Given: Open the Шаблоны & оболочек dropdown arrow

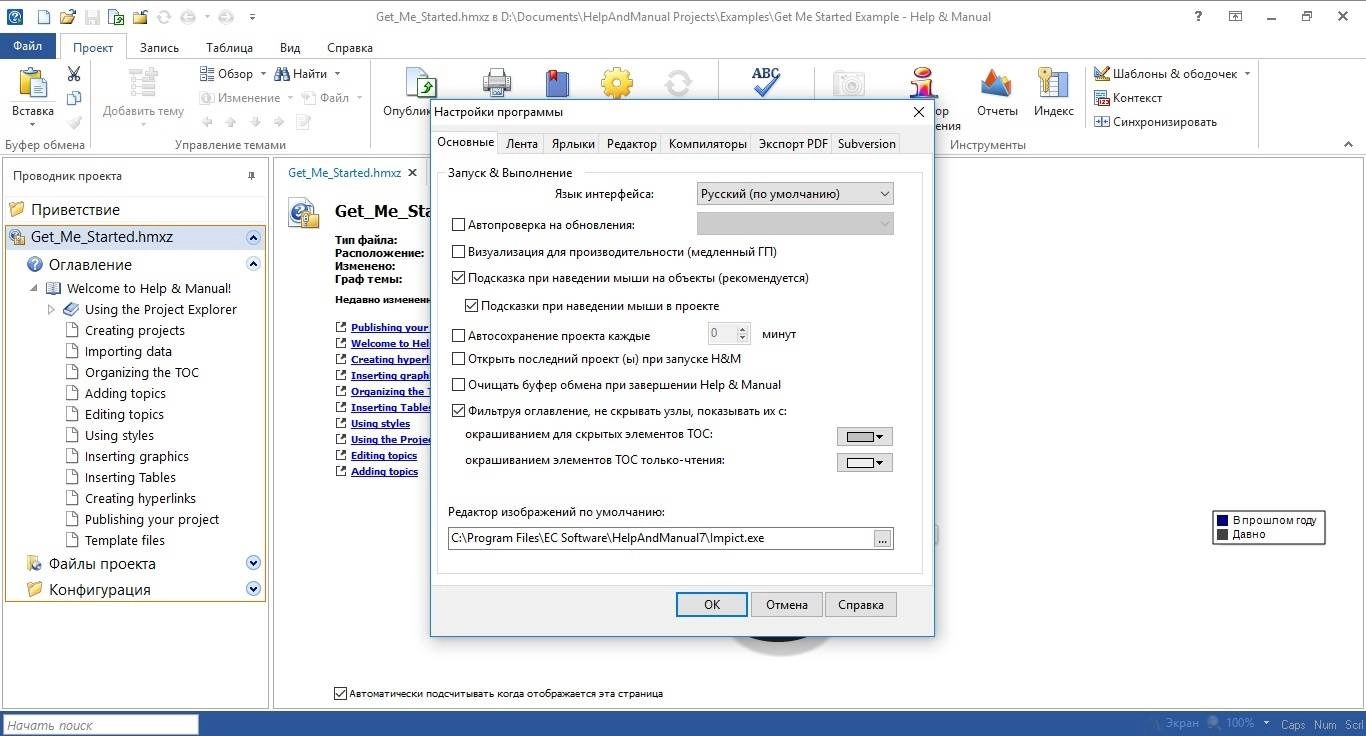Looking at the screenshot, I should click(1247, 74).
